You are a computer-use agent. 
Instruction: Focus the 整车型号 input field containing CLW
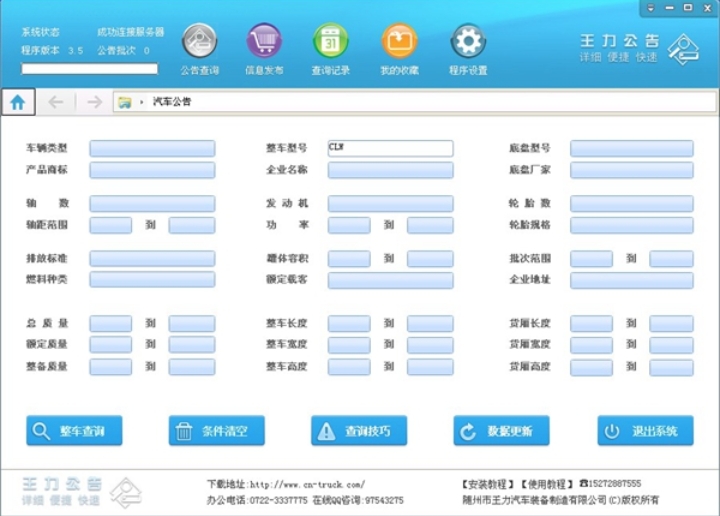click(x=390, y=148)
